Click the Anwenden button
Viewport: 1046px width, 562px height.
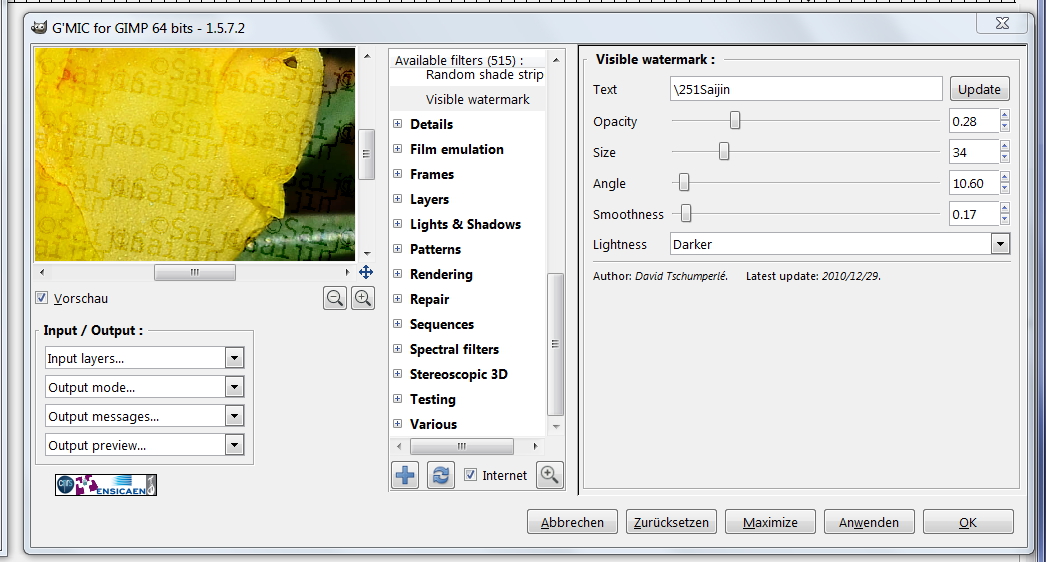(868, 522)
